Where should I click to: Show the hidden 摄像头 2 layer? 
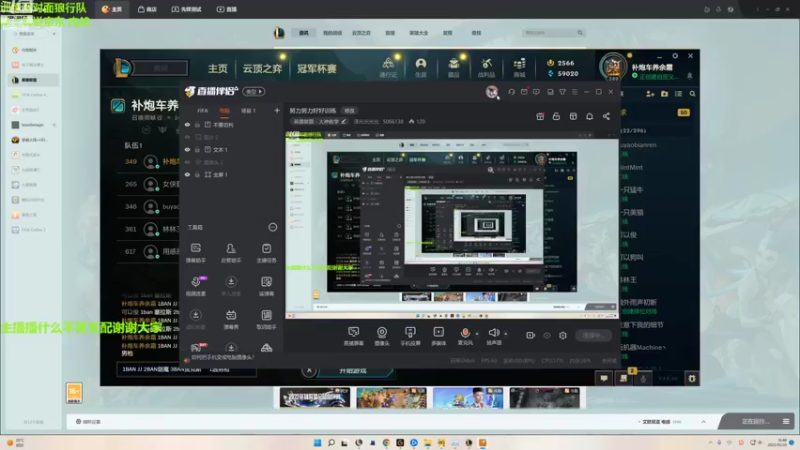(x=187, y=162)
